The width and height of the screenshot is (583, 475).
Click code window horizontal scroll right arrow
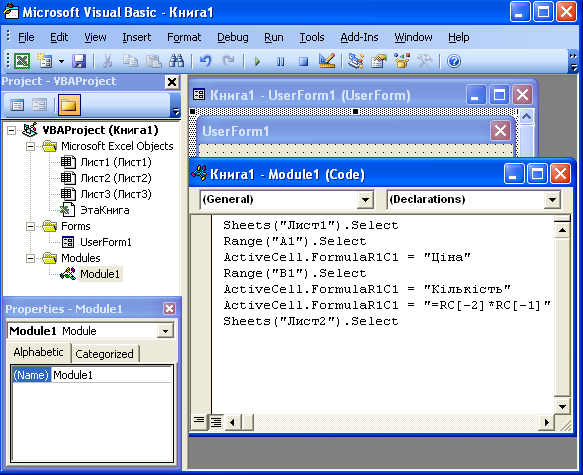point(546,422)
